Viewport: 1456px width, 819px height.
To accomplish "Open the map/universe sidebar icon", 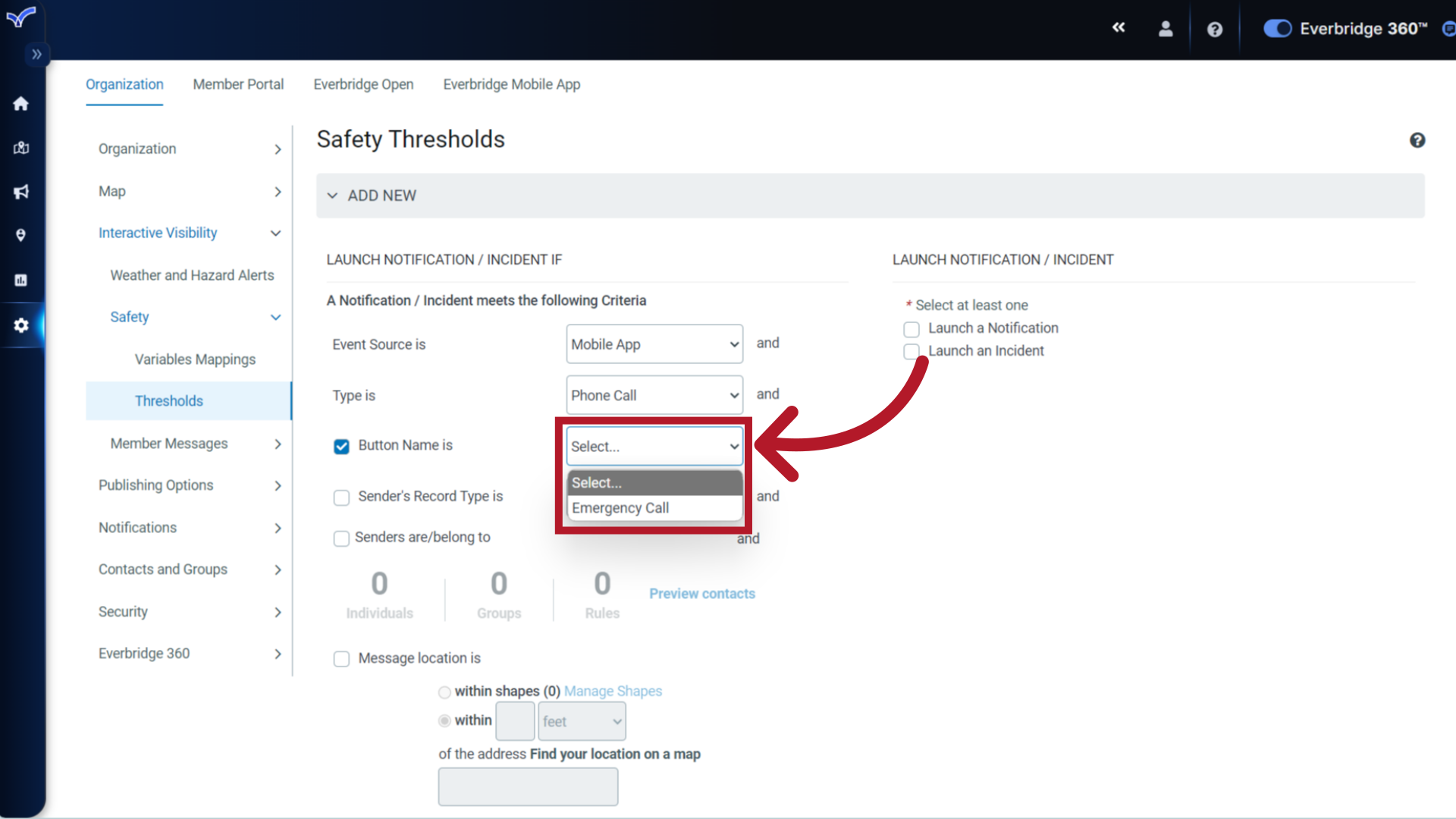I will point(21,148).
